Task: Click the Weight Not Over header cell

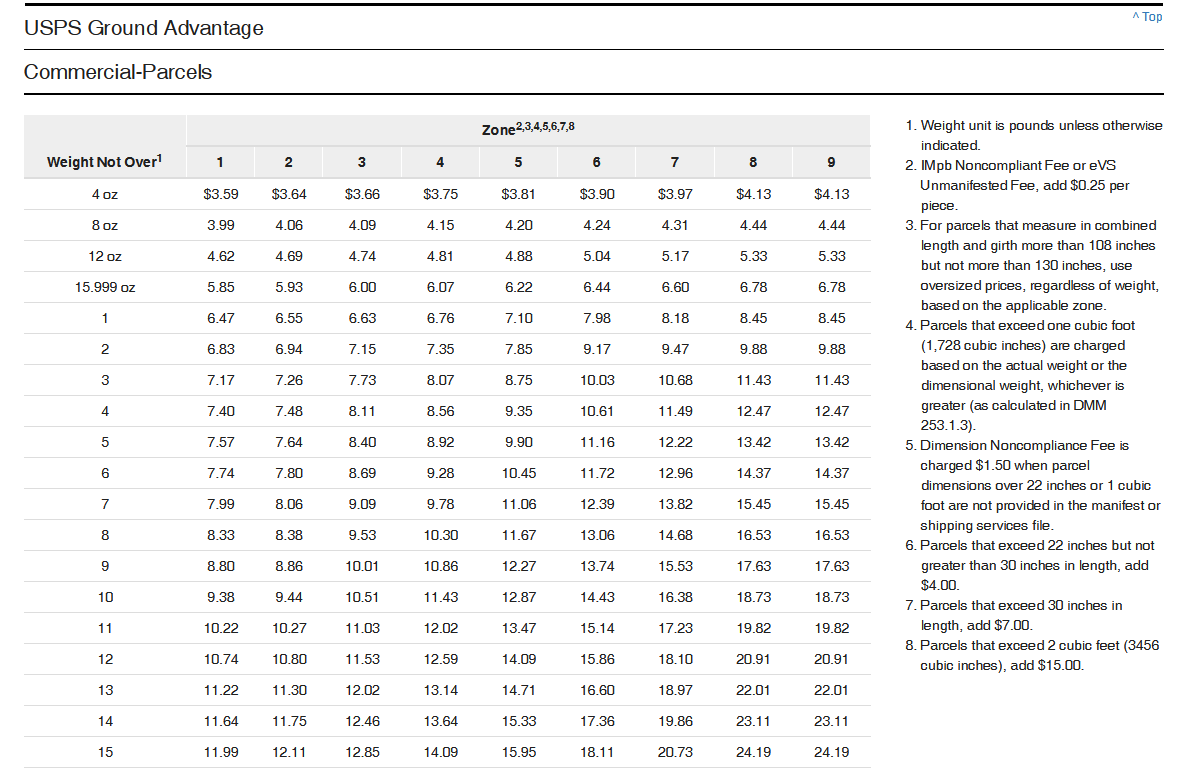Action: tap(104, 161)
